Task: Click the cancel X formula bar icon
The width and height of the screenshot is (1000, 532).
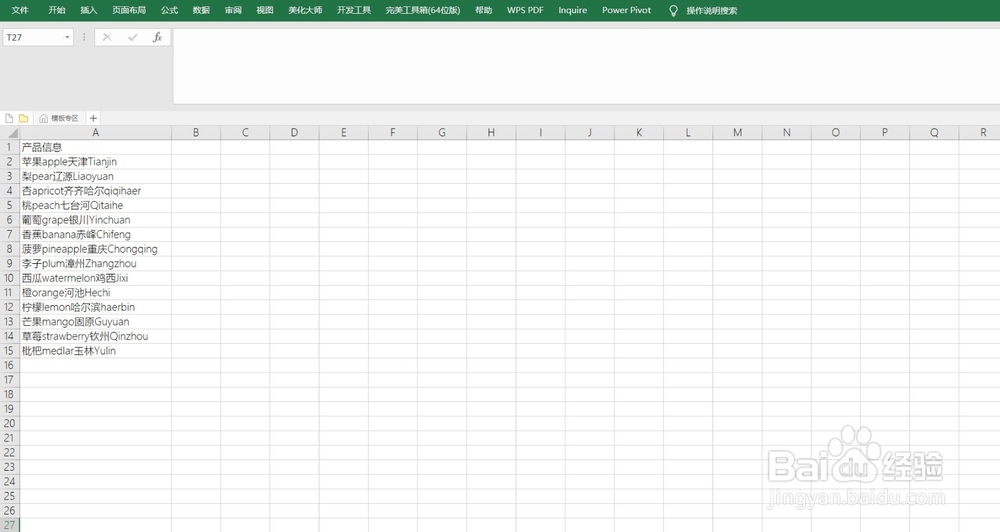Action: coord(107,38)
